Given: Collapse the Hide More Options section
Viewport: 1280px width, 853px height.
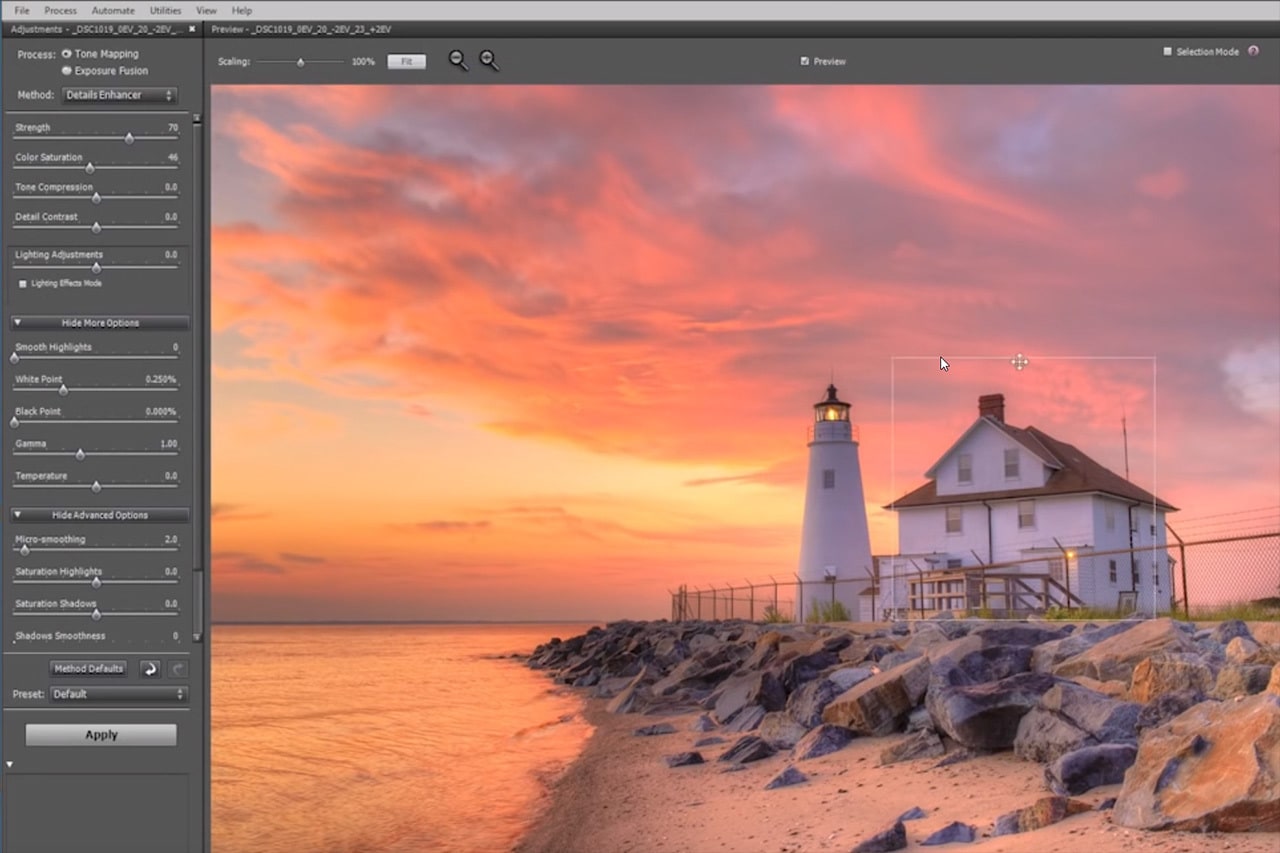Looking at the screenshot, I should point(99,323).
